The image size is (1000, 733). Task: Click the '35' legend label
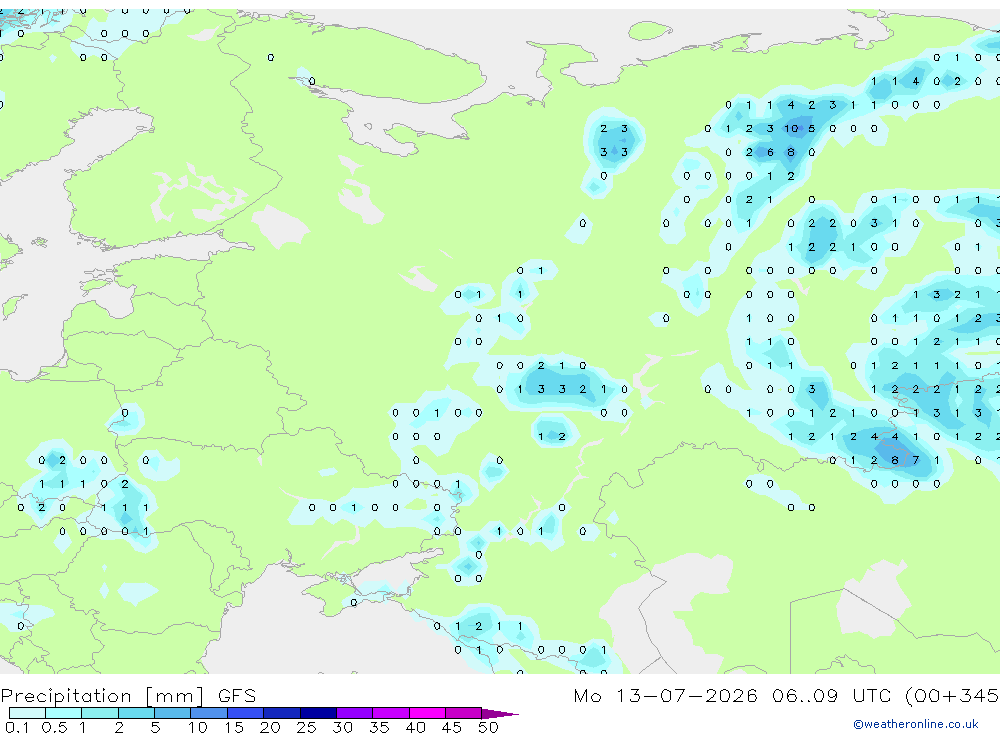(379, 727)
